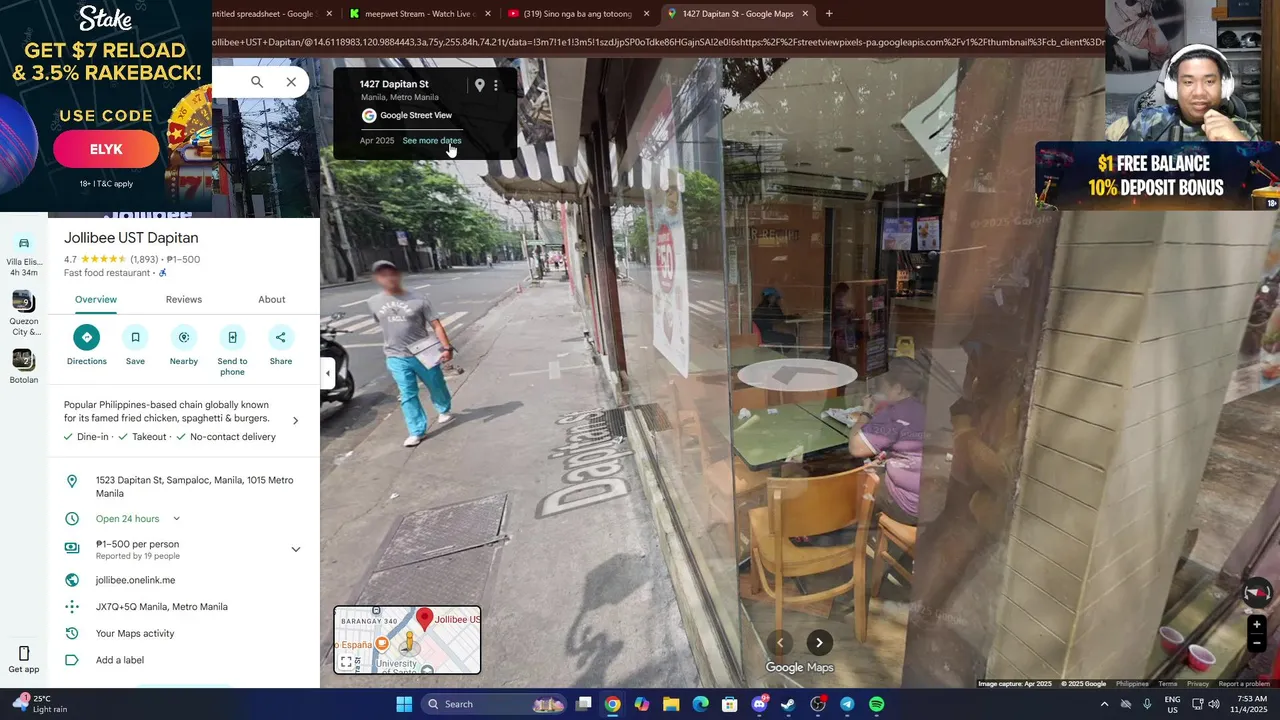Expand the Open 24 hours dropdown
The image size is (1280, 720).
(177, 519)
